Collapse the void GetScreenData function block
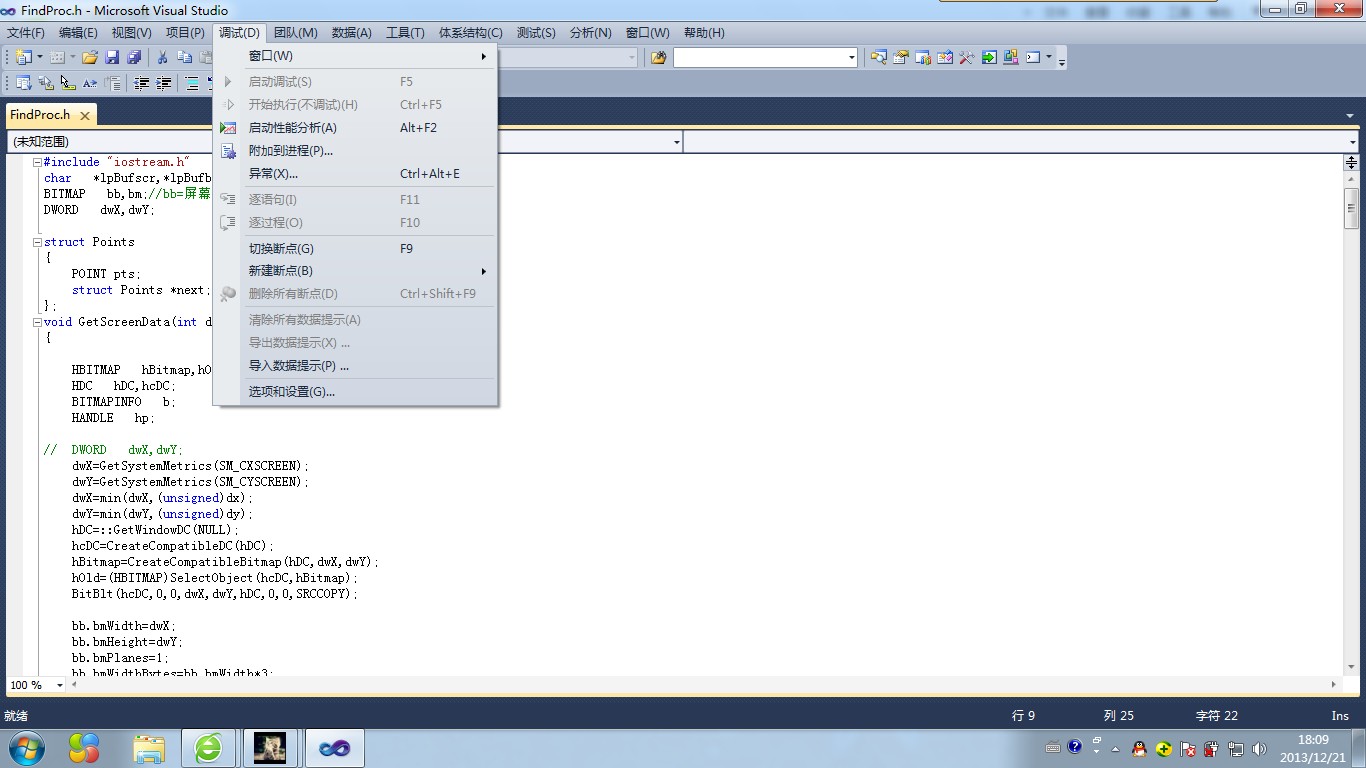1366x768 pixels. (x=37, y=322)
